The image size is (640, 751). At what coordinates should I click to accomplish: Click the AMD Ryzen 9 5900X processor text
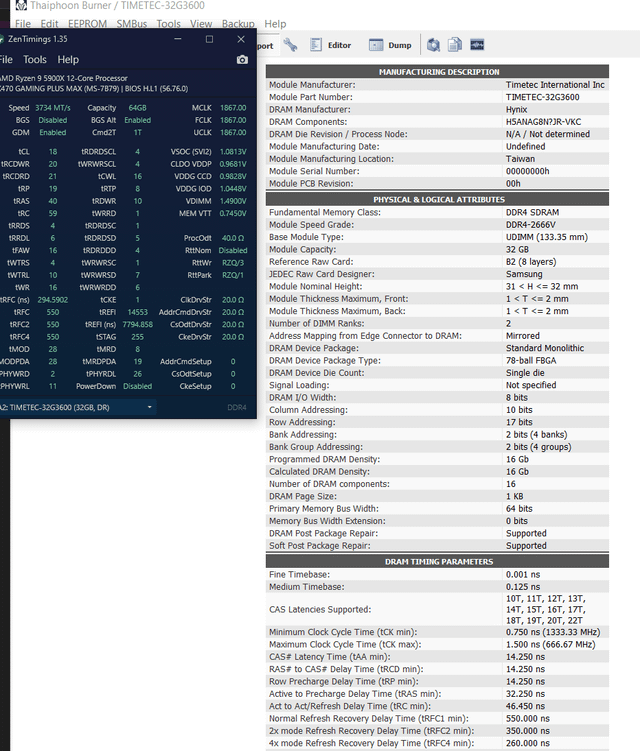64,78
